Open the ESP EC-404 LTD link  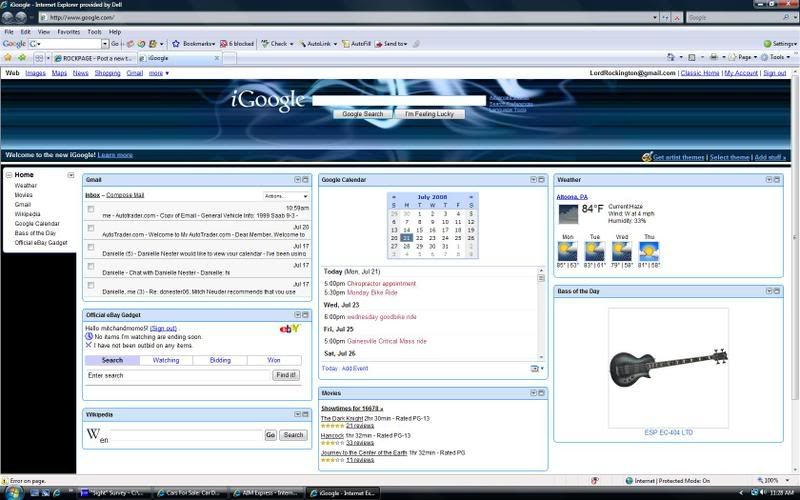click(668, 432)
